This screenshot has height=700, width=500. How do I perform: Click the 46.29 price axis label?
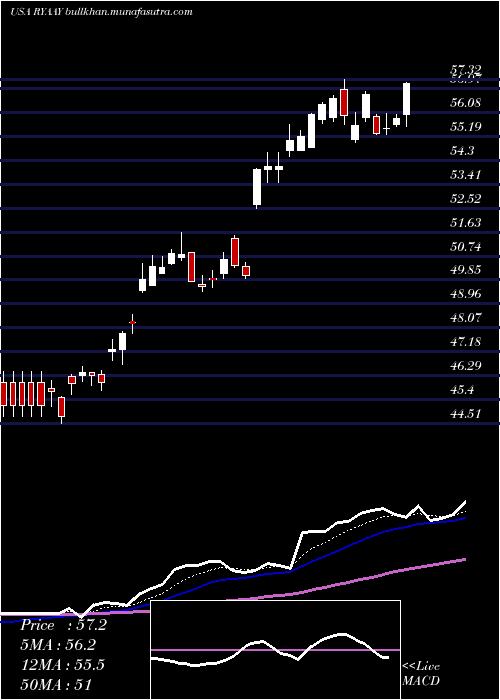465,367
